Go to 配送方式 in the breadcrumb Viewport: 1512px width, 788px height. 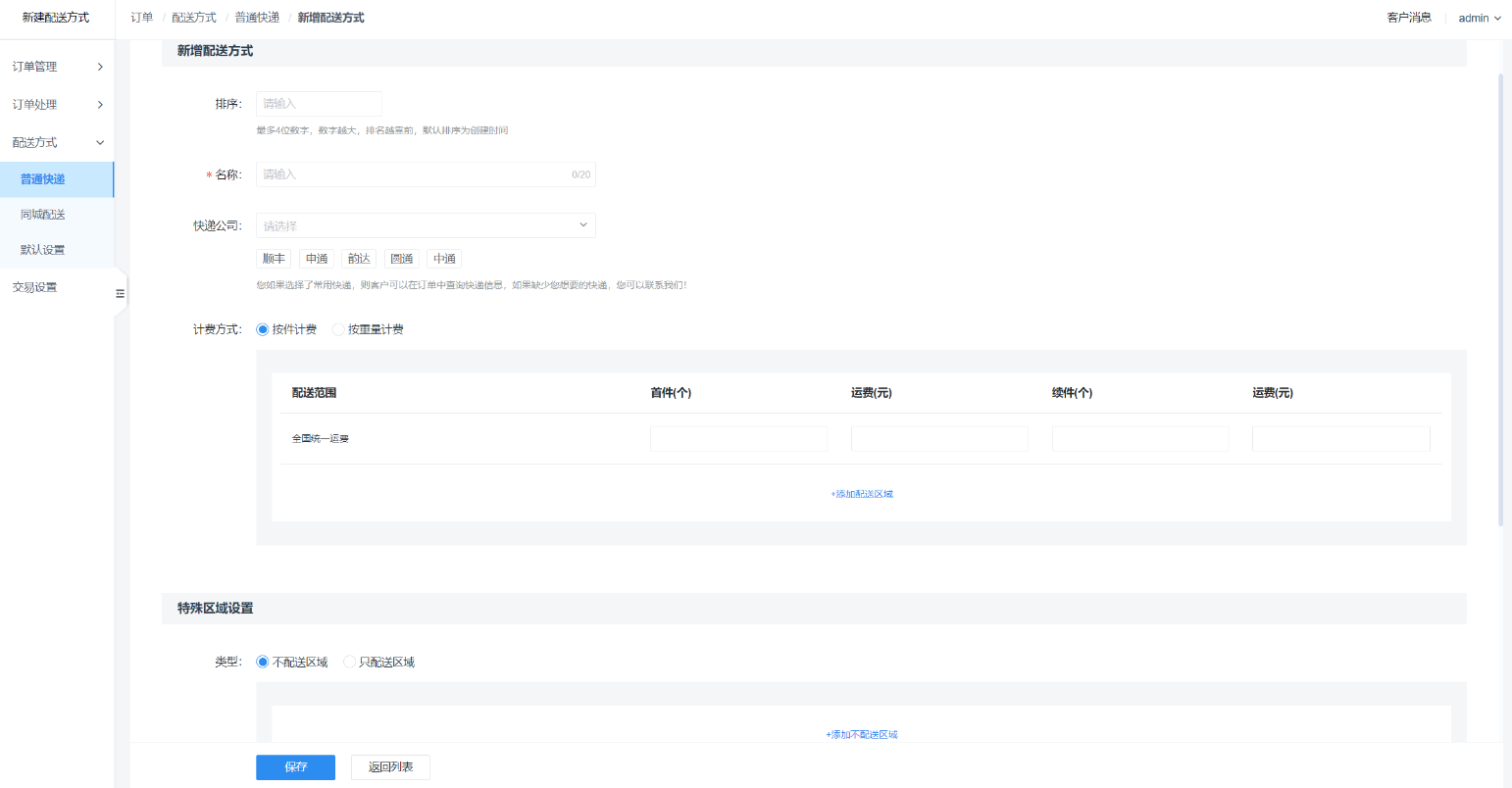(194, 18)
